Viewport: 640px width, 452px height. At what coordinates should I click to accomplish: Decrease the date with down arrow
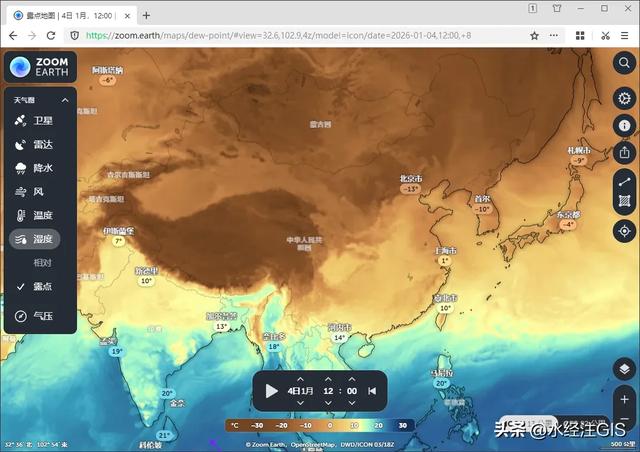[x=300, y=403]
